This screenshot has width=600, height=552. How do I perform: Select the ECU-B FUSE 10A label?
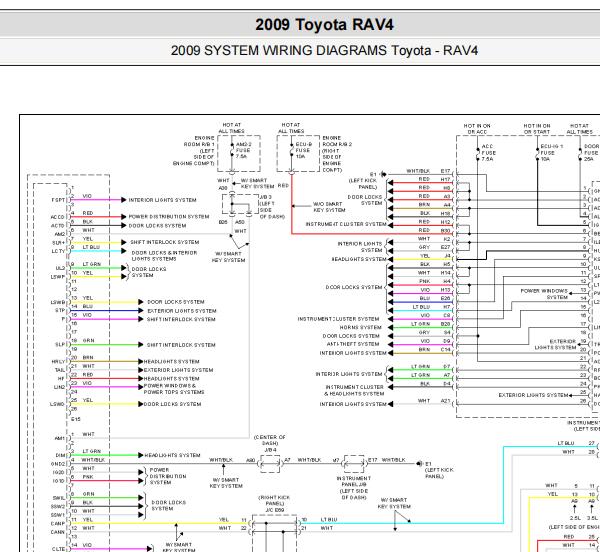[303, 150]
